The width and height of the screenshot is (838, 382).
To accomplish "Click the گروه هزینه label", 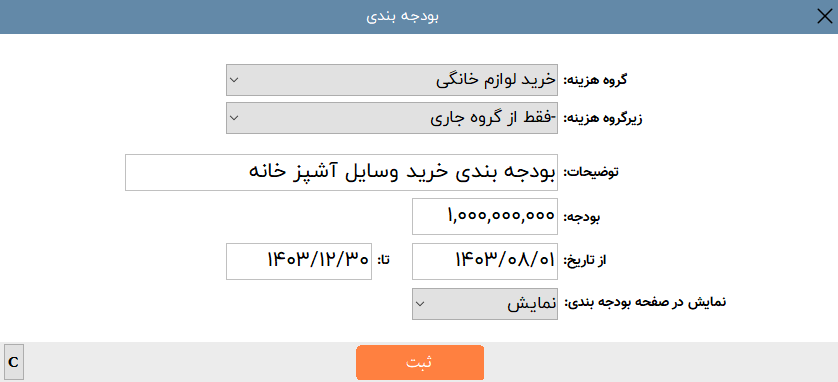I will 596,80.
